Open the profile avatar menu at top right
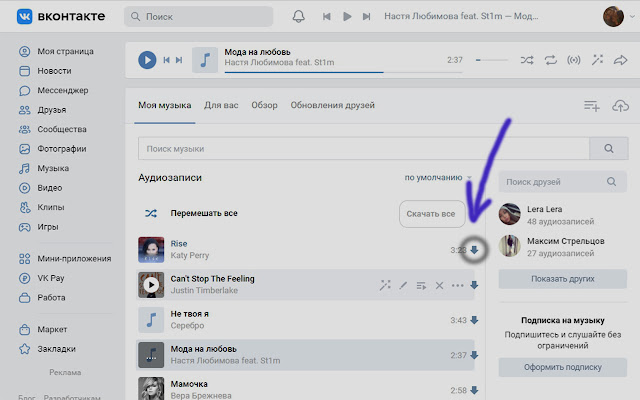640x400 pixels. coord(615,17)
